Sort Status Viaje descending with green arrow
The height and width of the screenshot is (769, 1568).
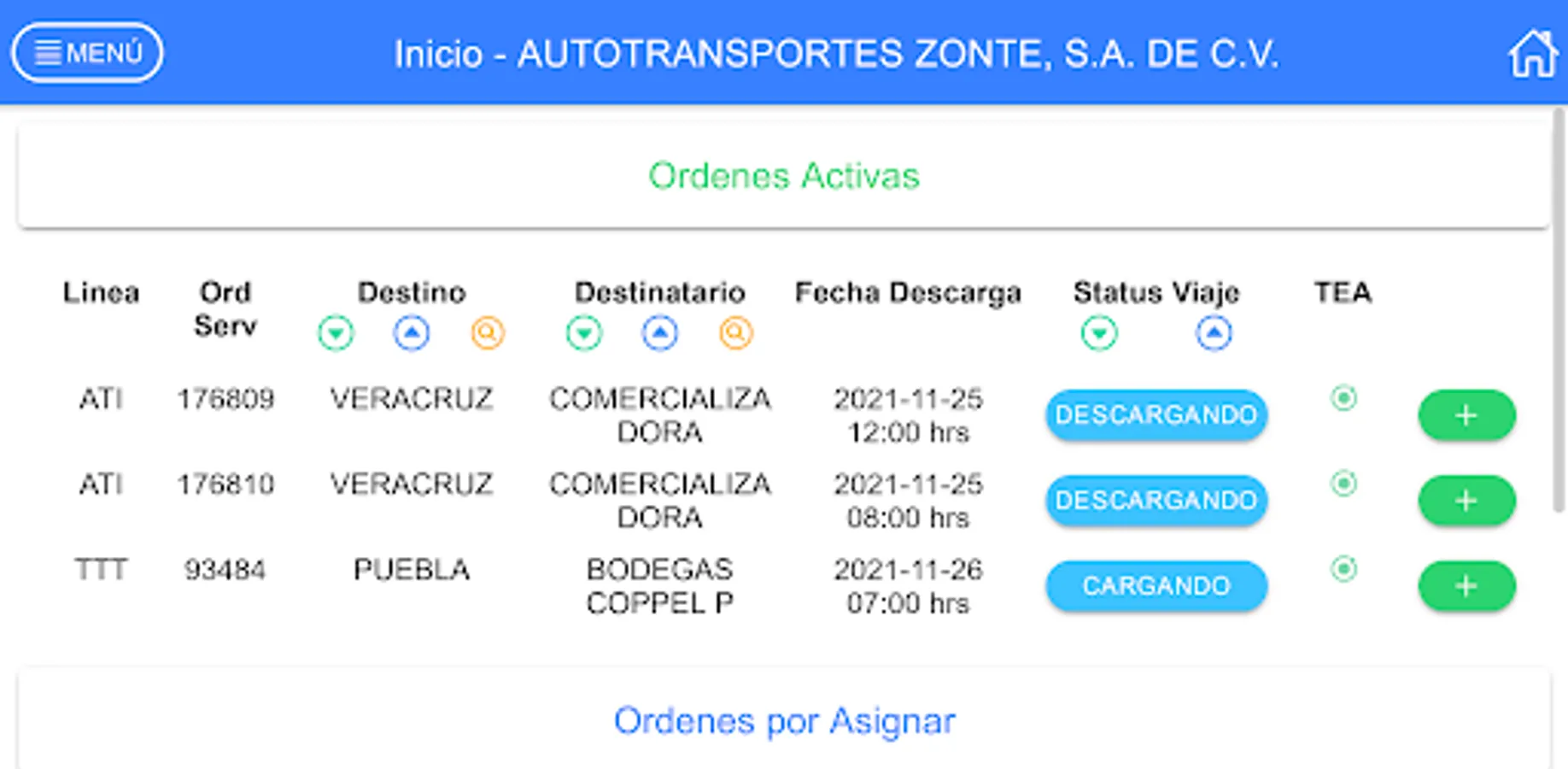(1099, 333)
